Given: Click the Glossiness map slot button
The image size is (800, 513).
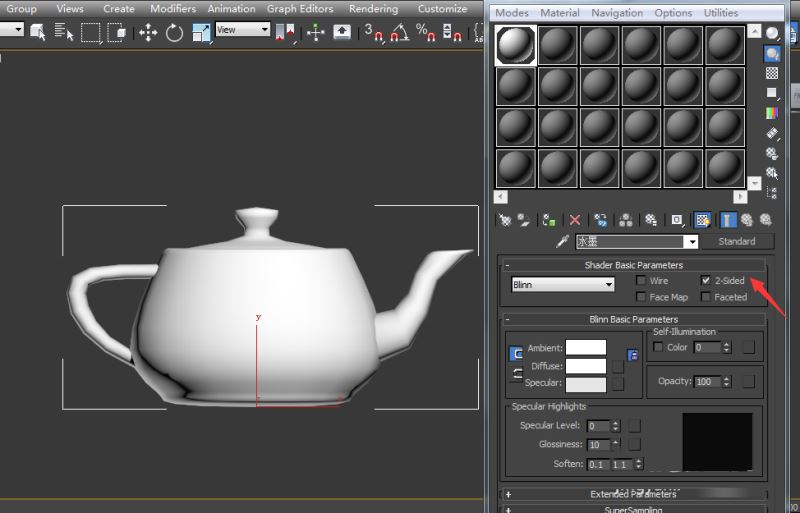Looking at the screenshot, I should [634, 445].
